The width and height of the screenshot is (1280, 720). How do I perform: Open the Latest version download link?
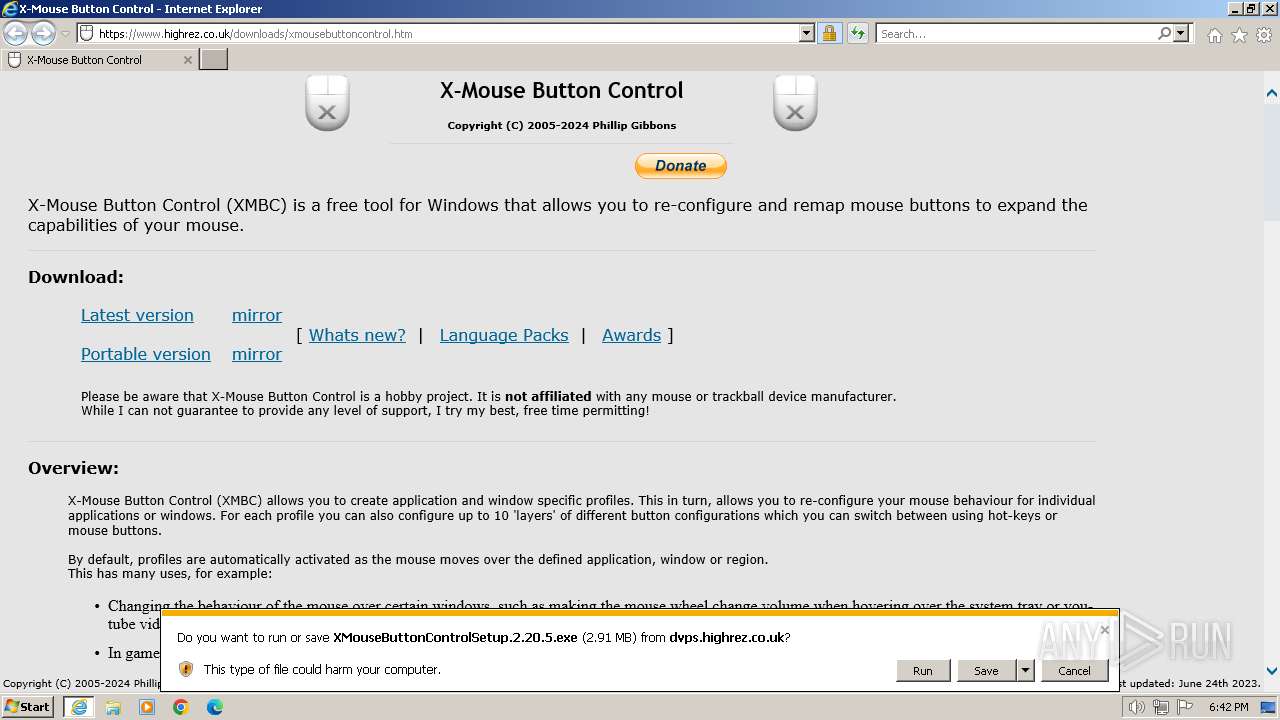click(137, 315)
